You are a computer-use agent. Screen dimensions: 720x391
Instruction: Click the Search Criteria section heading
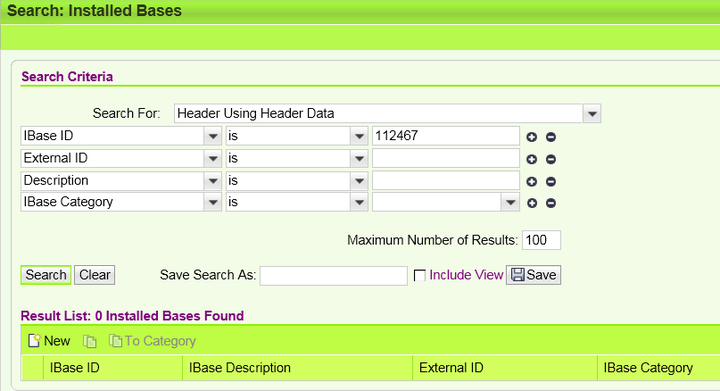click(x=67, y=77)
